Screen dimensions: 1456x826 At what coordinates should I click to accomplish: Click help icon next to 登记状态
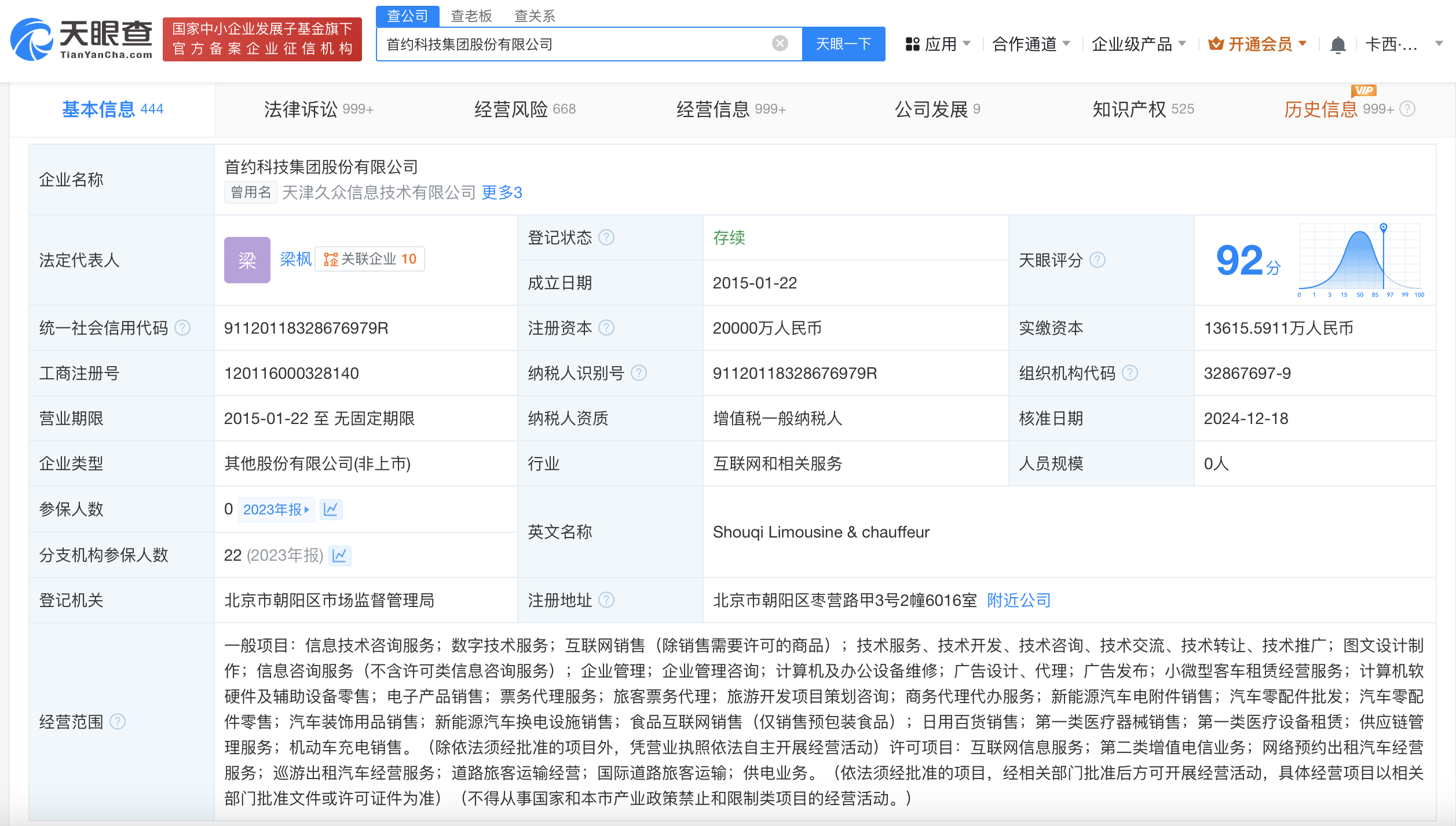coord(606,237)
